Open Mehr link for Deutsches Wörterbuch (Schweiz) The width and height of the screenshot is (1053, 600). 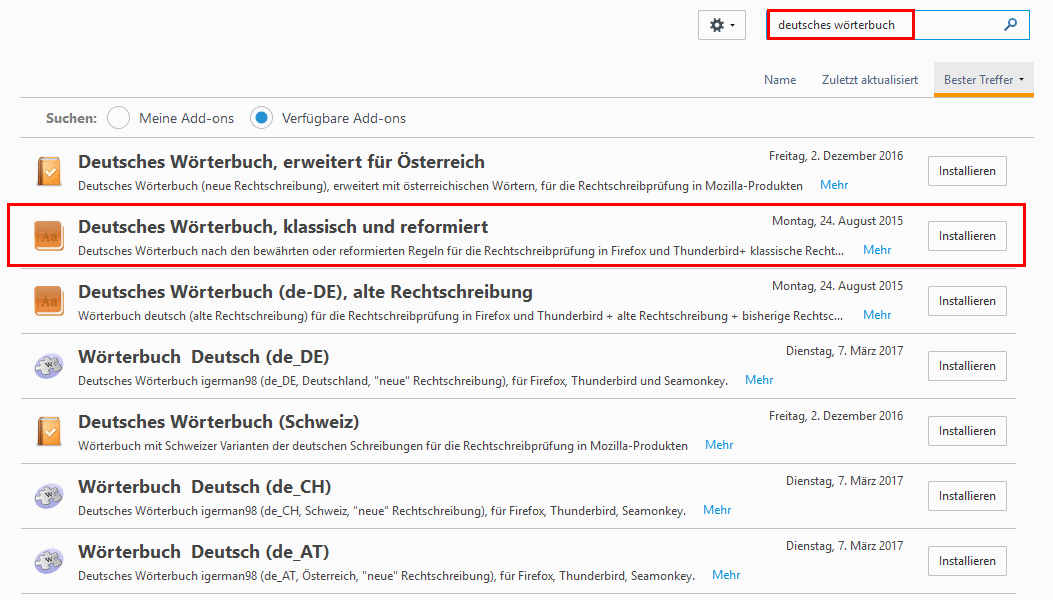pos(719,445)
